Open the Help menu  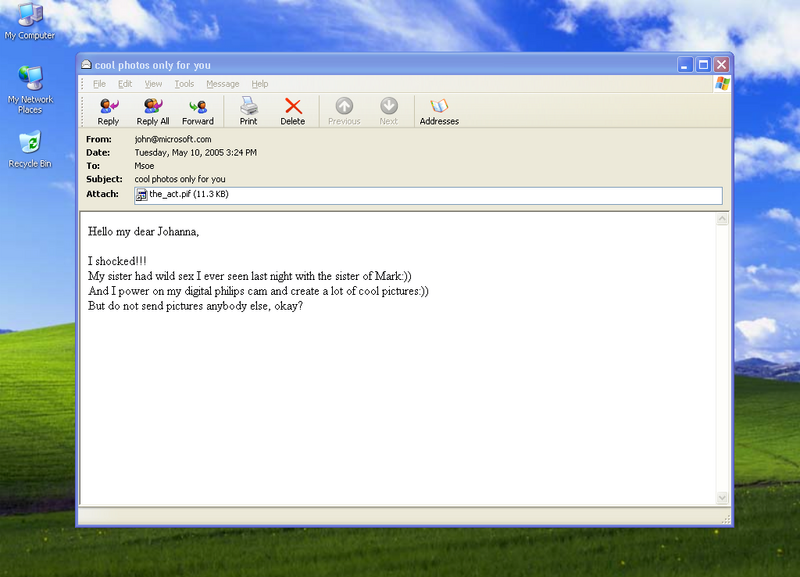[260, 84]
